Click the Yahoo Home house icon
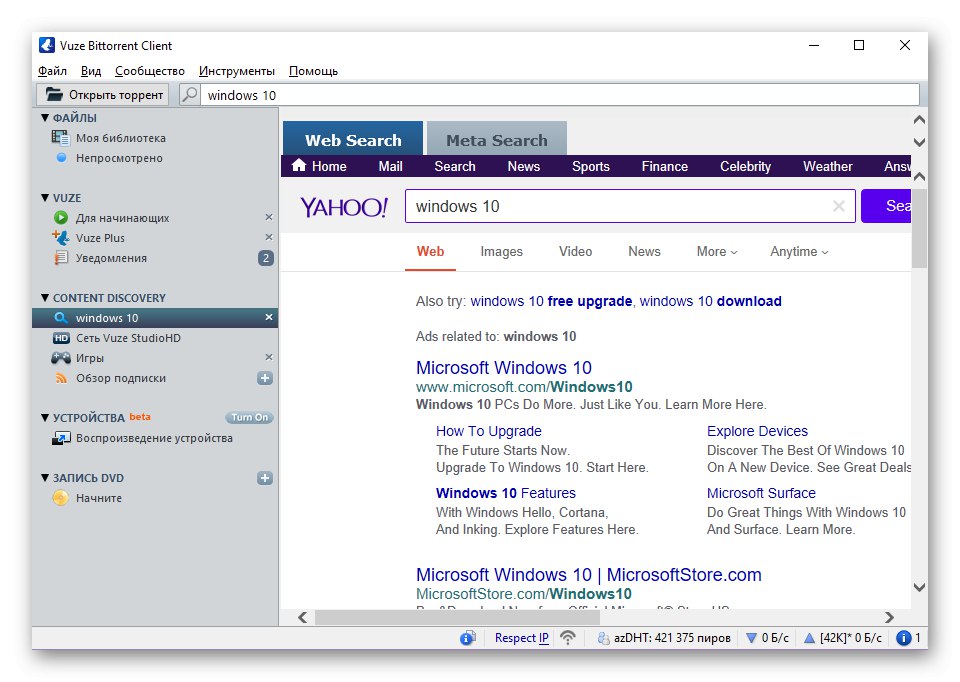 point(299,165)
